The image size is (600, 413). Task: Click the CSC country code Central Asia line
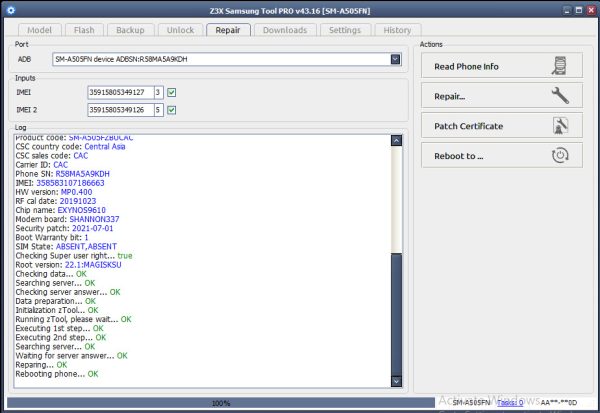click(x=70, y=147)
